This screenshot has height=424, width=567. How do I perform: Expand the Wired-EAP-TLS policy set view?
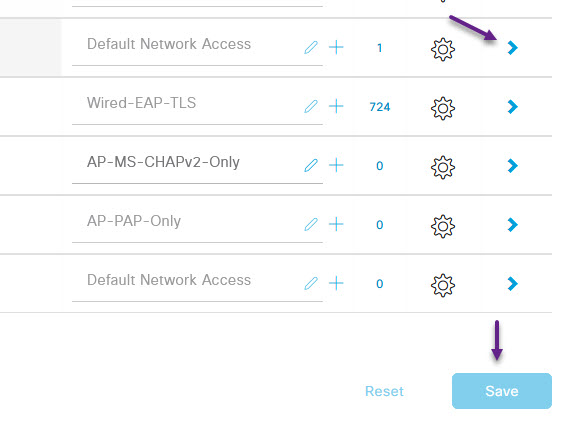click(512, 107)
